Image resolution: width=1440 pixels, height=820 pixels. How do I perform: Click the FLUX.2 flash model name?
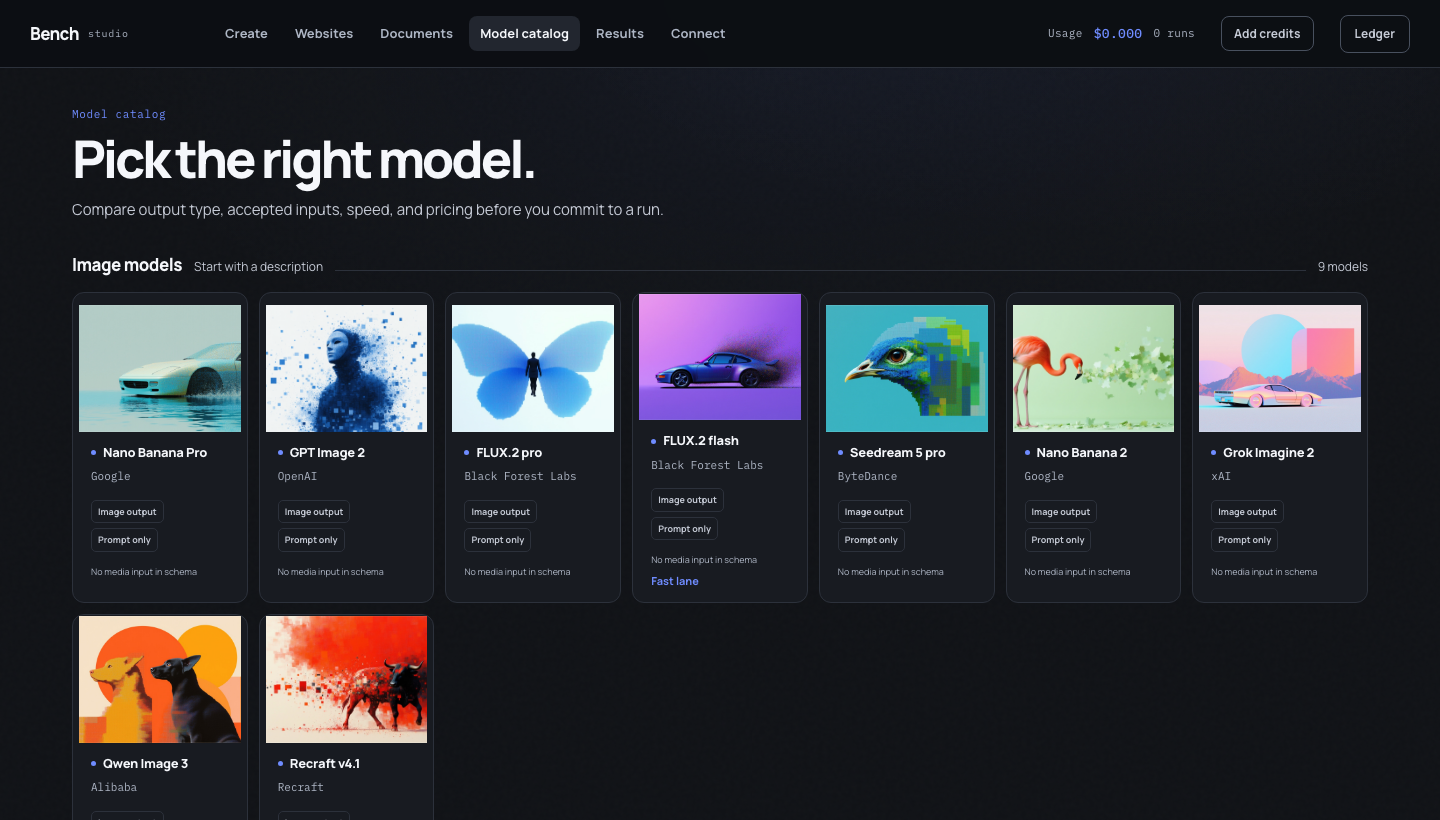[701, 441]
